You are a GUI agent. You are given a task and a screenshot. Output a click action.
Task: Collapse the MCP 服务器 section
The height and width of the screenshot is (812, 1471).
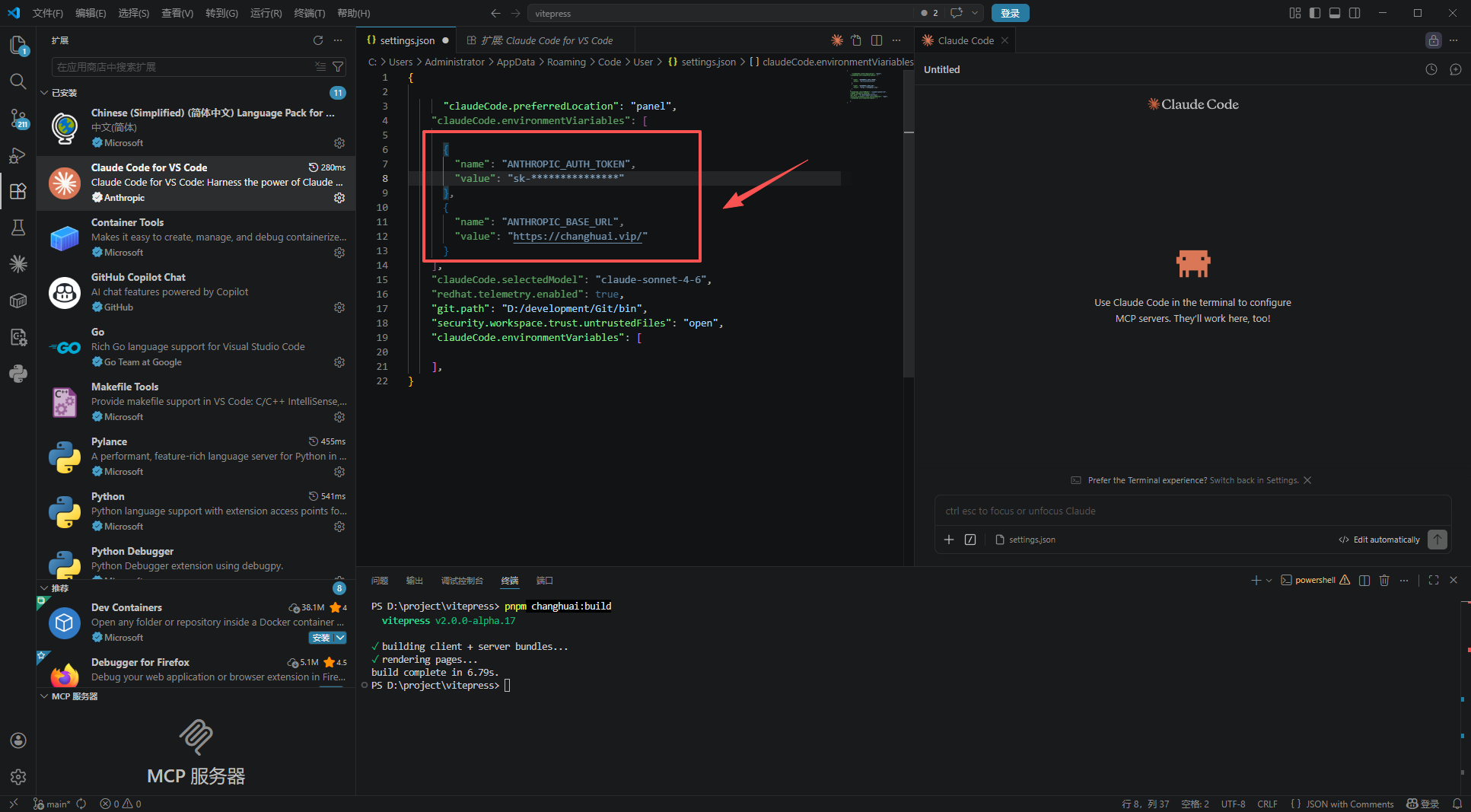click(x=44, y=696)
